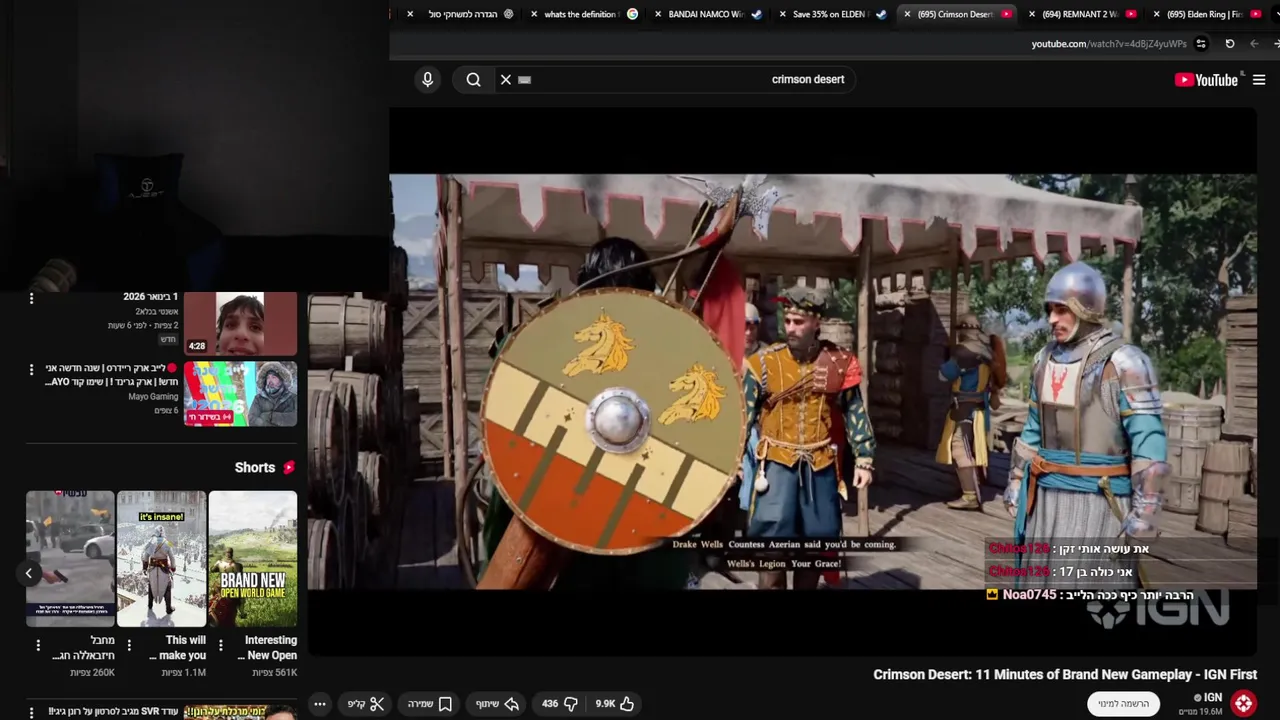Start voice search with the microphone
The image size is (1280, 720).
(427, 80)
